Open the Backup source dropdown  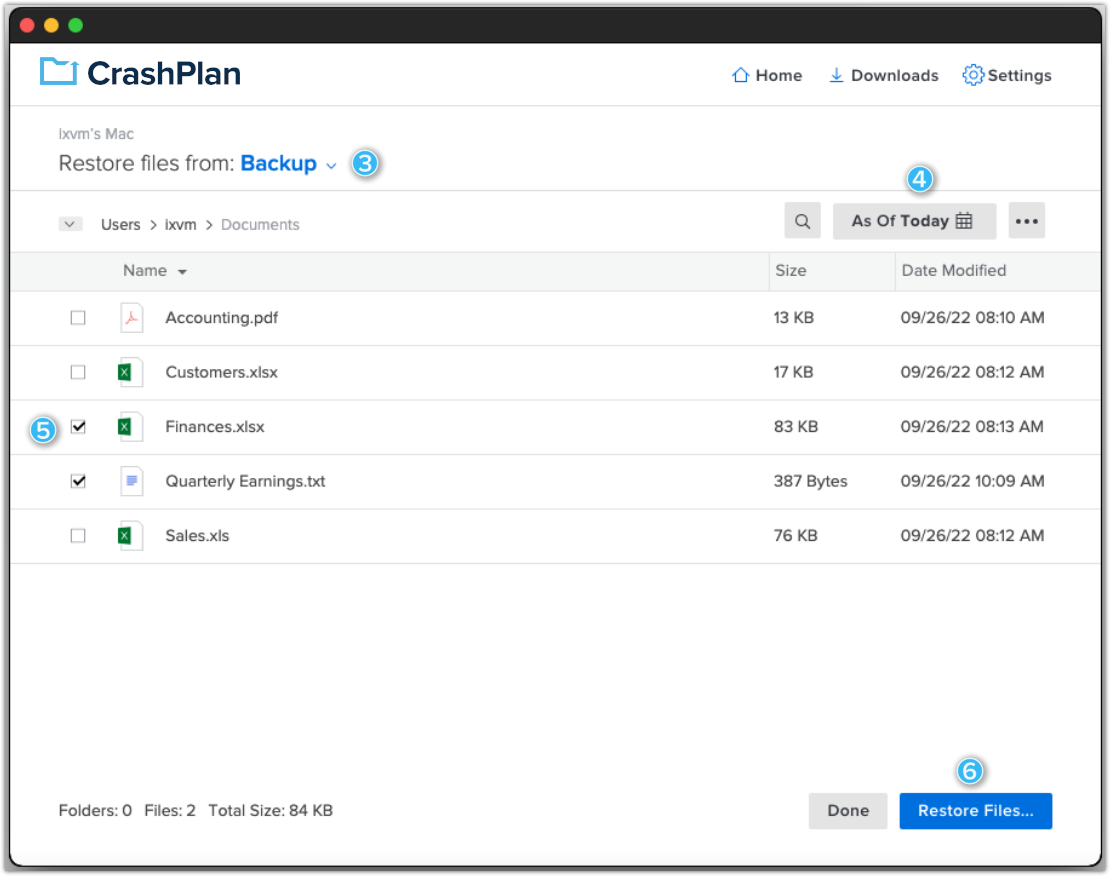pyautogui.click(x=289, y=164)
